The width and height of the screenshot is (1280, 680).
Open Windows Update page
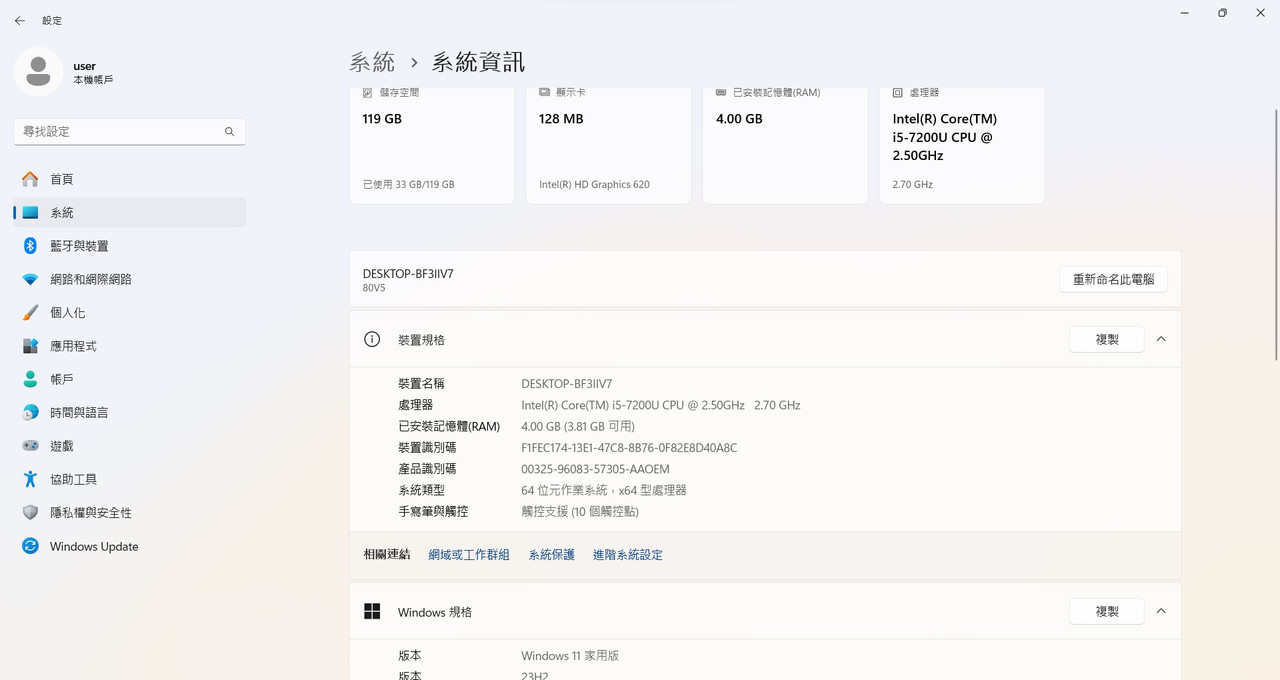[x=130, y=546]
